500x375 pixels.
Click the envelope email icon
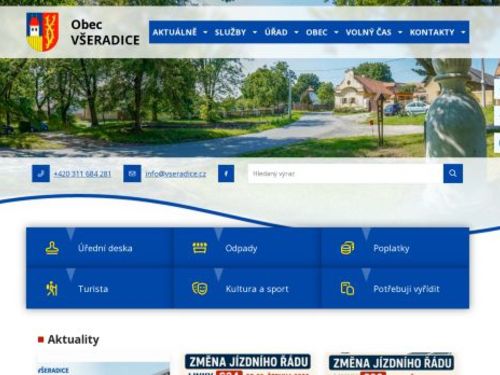132,174
